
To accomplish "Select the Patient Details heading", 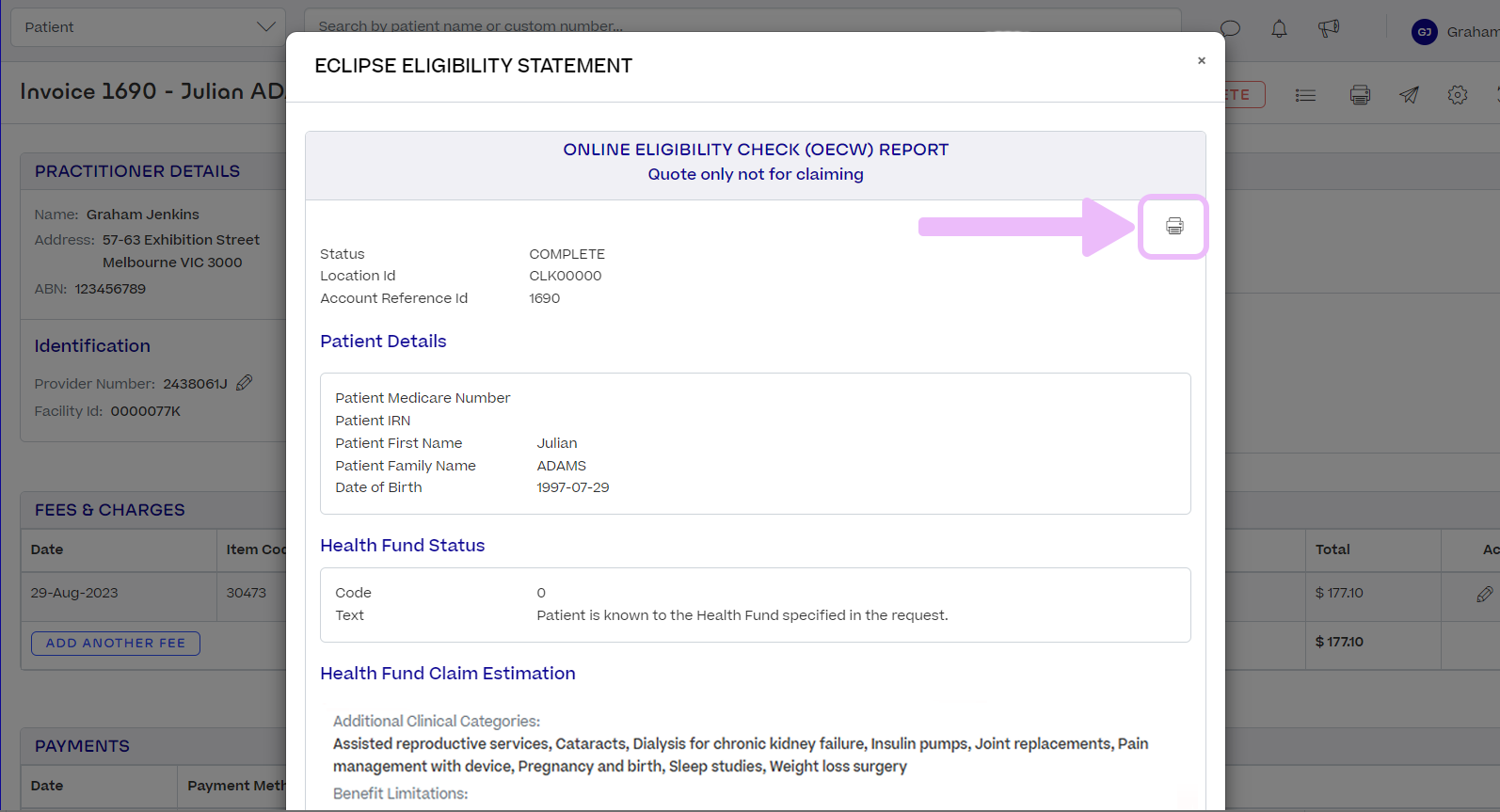I will pos(383,342).
